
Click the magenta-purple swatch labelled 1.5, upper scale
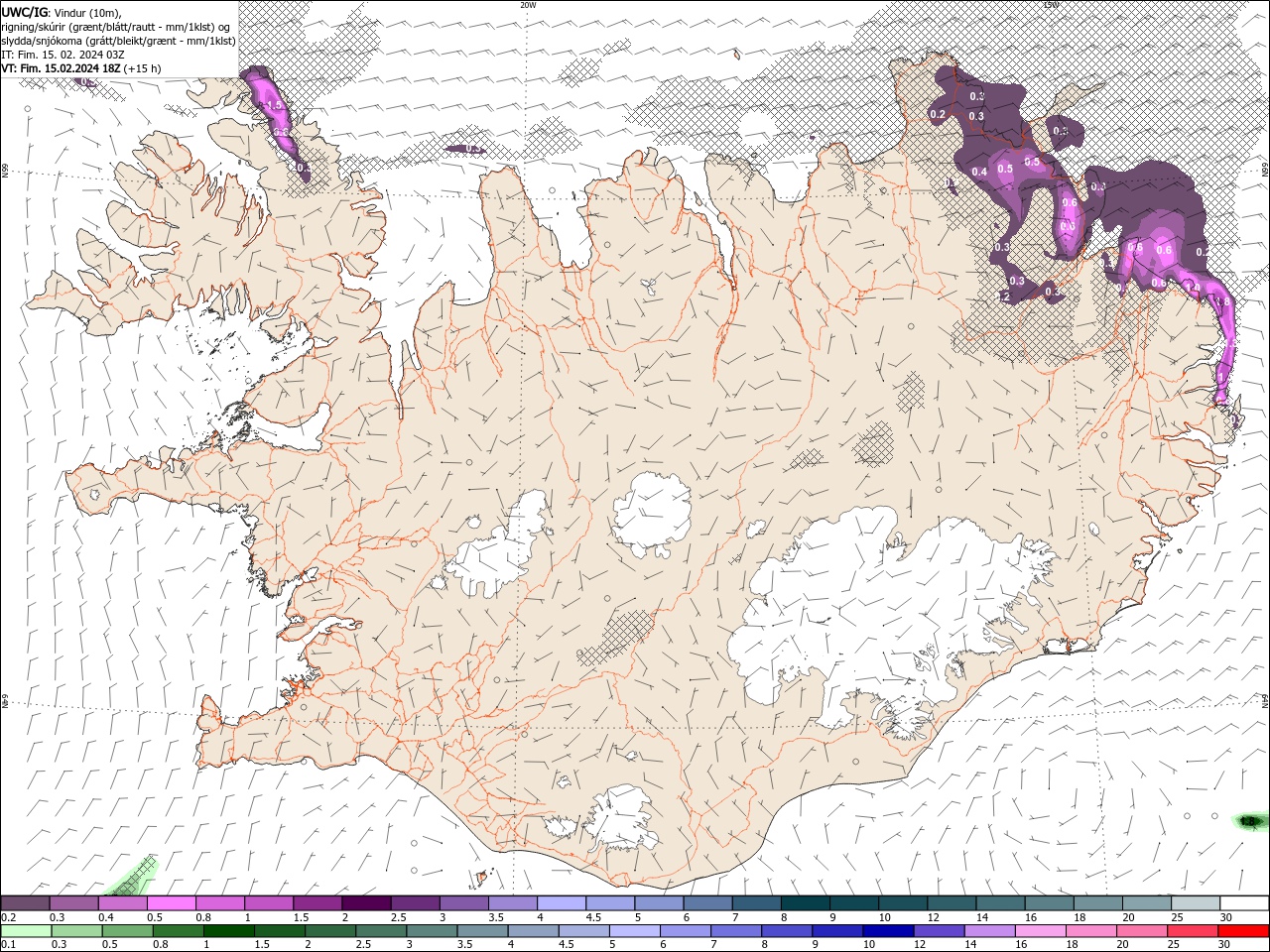[317, 903]
